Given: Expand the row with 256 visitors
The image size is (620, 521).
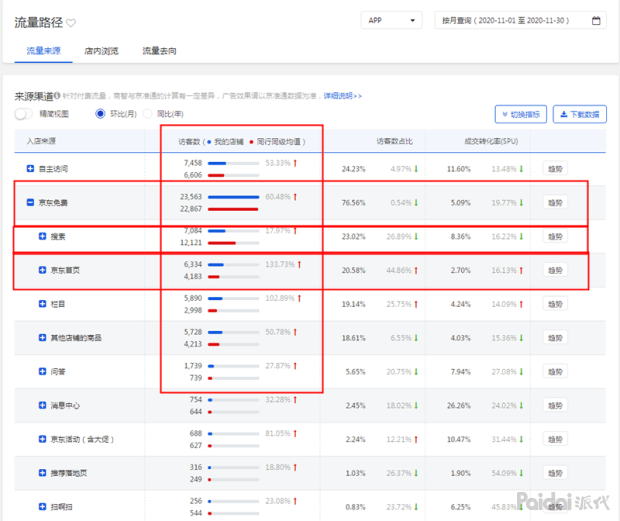Looking at the screenshot, I should [x=42, y=506].
